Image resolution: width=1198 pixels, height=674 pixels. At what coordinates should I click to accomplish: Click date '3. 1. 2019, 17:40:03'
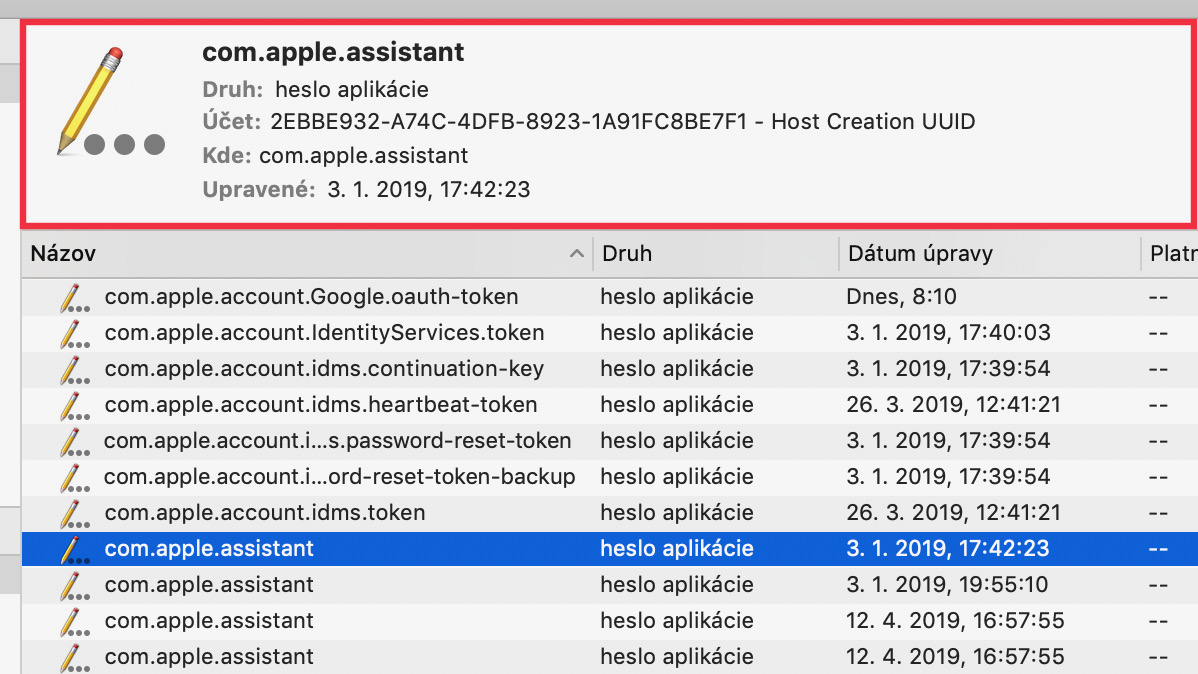coord(948,332)
